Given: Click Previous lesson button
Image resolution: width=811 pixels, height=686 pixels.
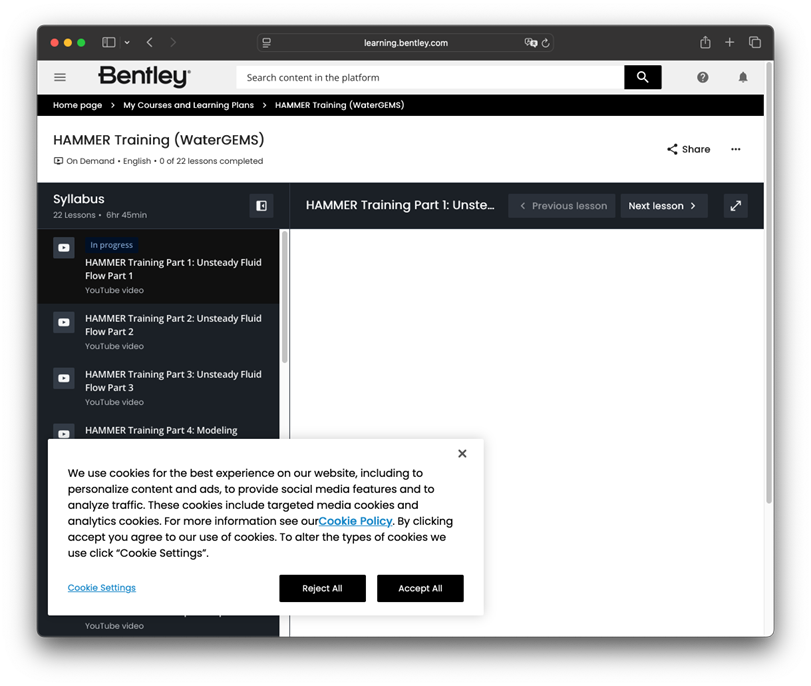Looking at the screenshot, I should pyautogui.click(x=562, y=206).
